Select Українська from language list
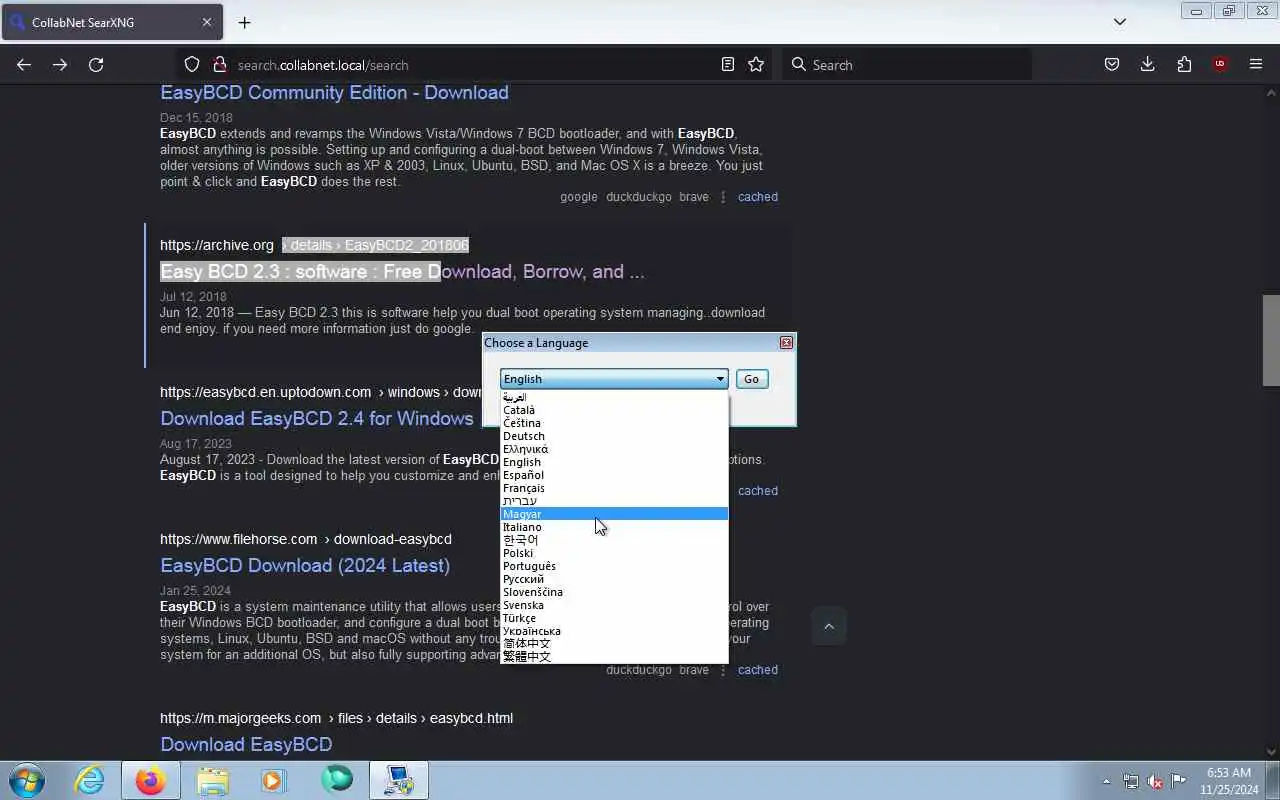Image resolution: width=1280 pixels, height=800 pixels. 614,631
